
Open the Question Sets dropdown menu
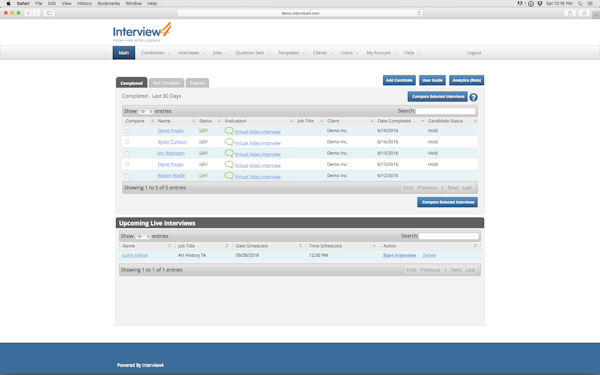click(x=253, y=53)
